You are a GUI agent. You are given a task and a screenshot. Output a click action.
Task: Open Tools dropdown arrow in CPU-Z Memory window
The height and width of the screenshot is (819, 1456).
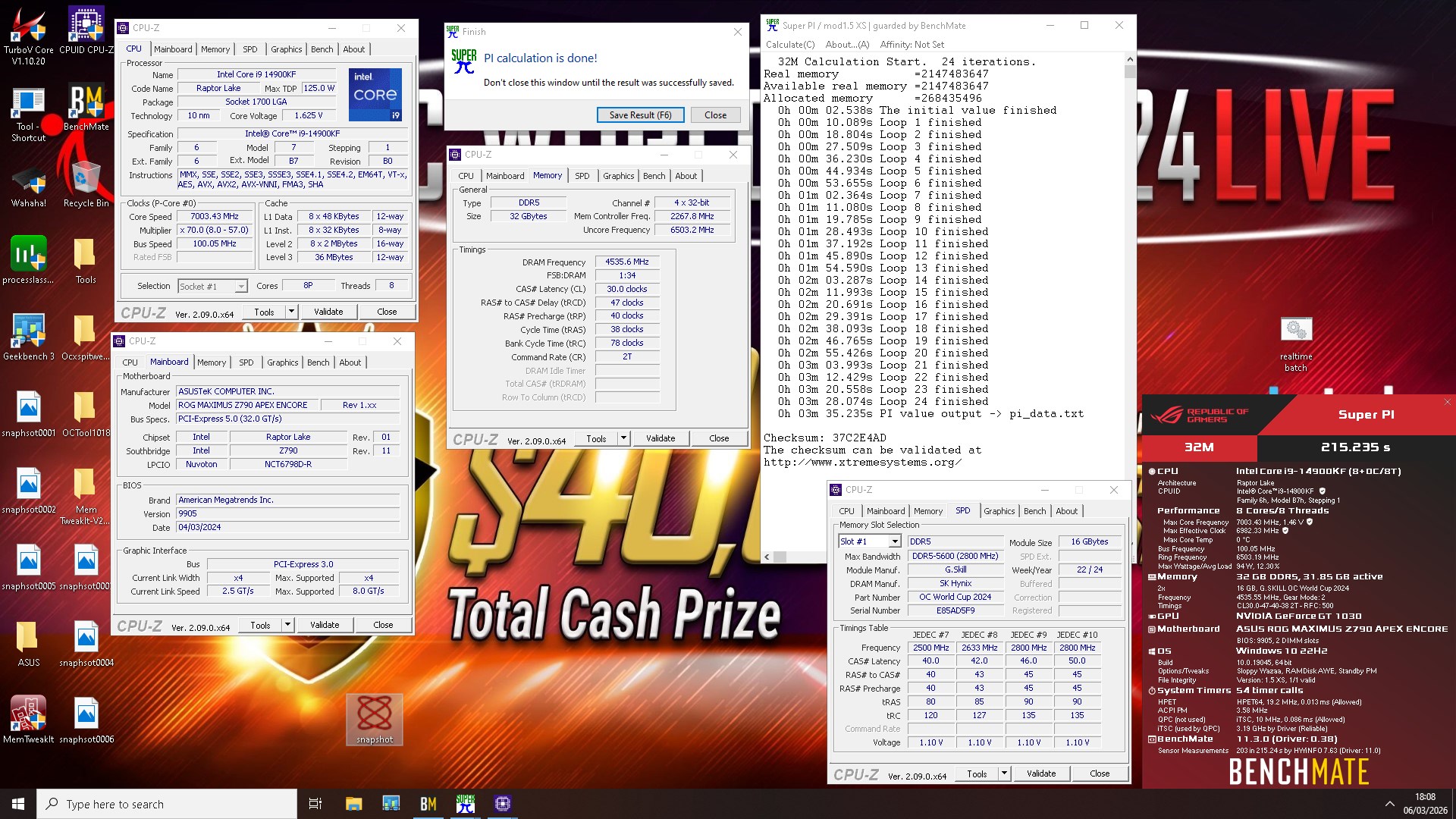click(623, 438)
